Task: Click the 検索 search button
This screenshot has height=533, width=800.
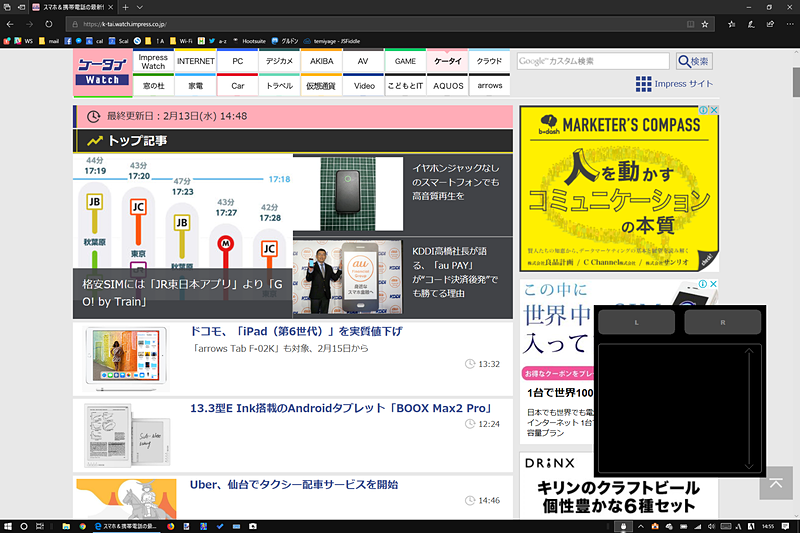Action: tap(694, 61)
